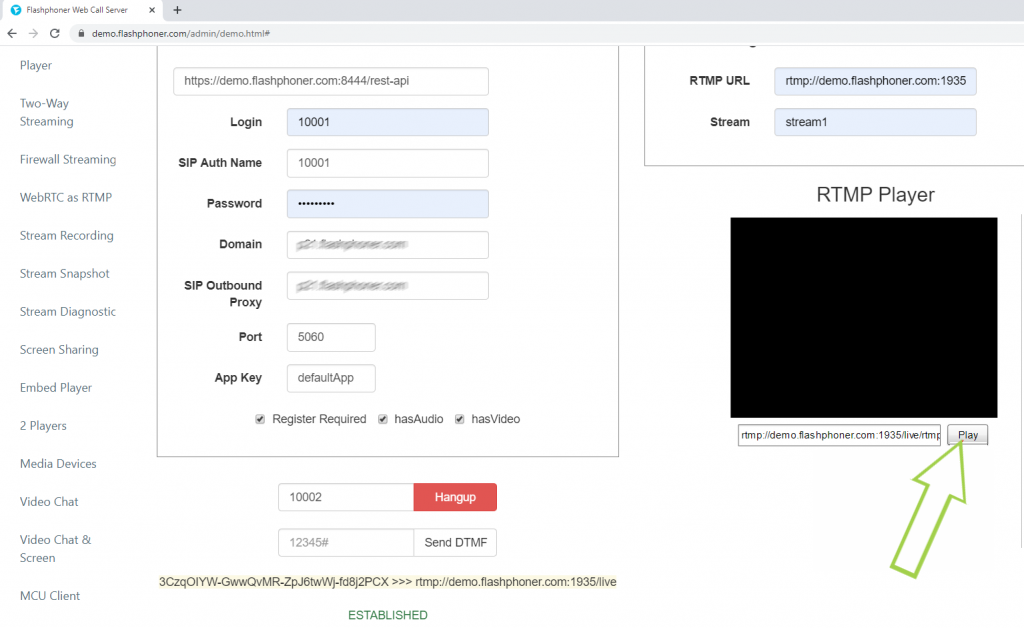Click the callee field containing 10002
The width and height of the screenshot is (1024, 628).
click(x=346, y=497)
